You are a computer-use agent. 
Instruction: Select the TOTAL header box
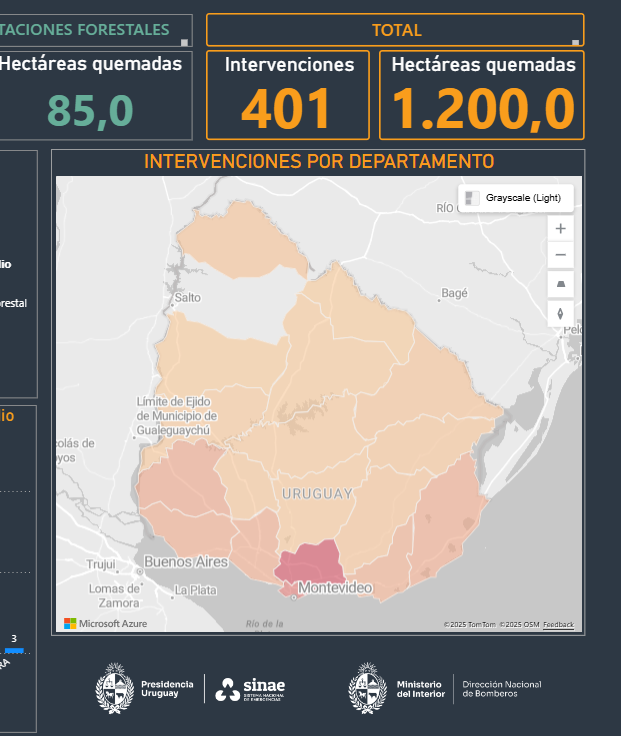(x=395, y=30)
